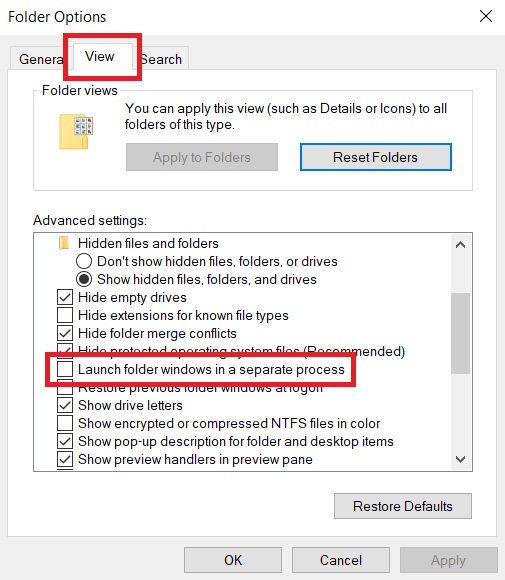Click the Hidden files and folders folder icon
Image resolution: width=505 pixels, height=580 pixels.
(x=64, y=243)
